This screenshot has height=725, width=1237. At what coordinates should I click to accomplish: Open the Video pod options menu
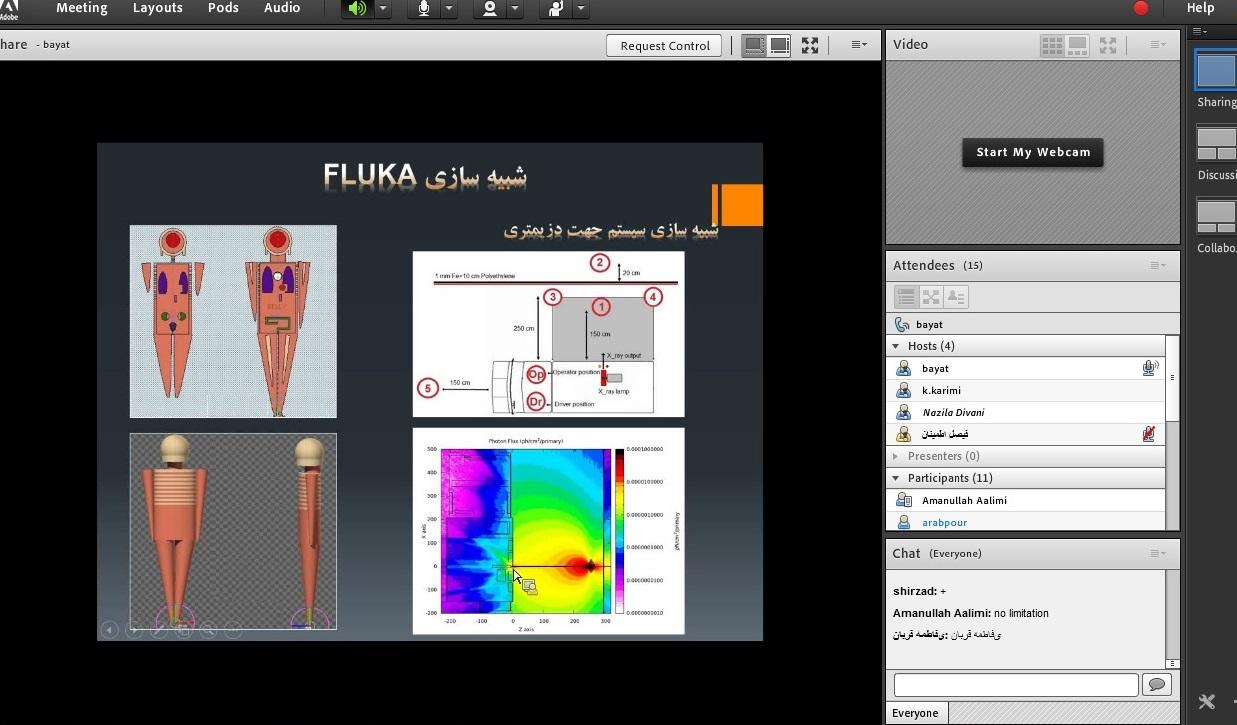click(1158, 44)
